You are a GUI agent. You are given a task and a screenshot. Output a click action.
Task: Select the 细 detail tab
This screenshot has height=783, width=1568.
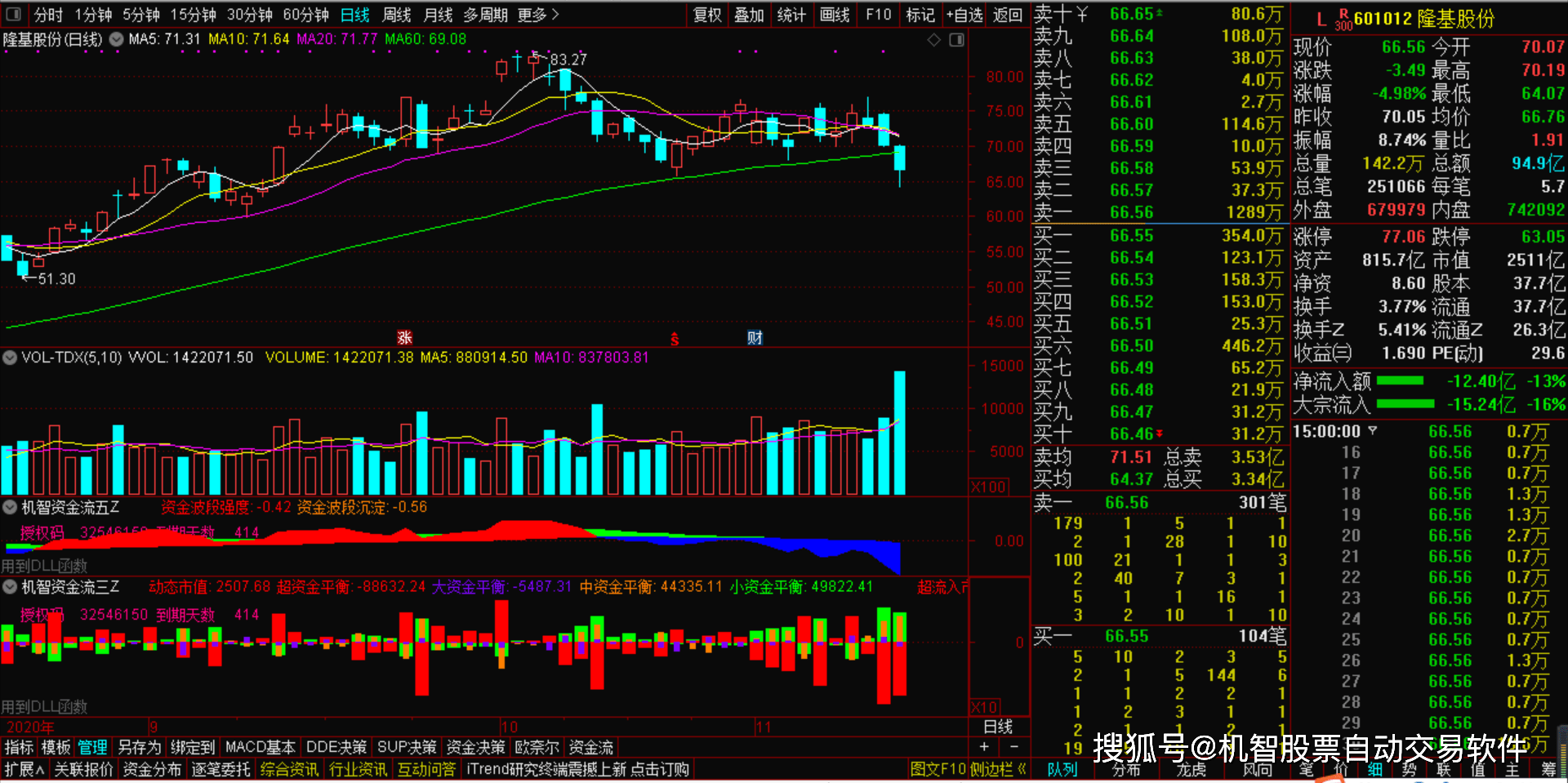[1375, 769]
